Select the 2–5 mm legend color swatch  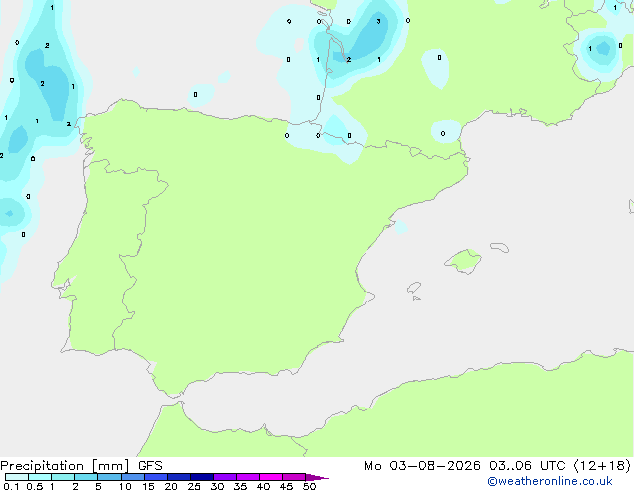86,477
